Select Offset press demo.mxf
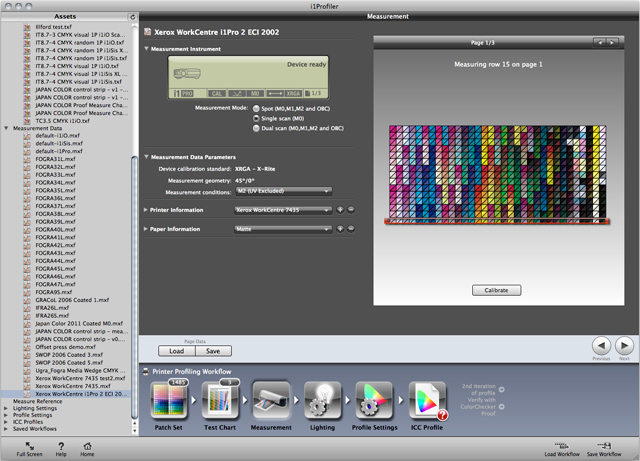The image size is (640, 461). click(x=65, y=347)
